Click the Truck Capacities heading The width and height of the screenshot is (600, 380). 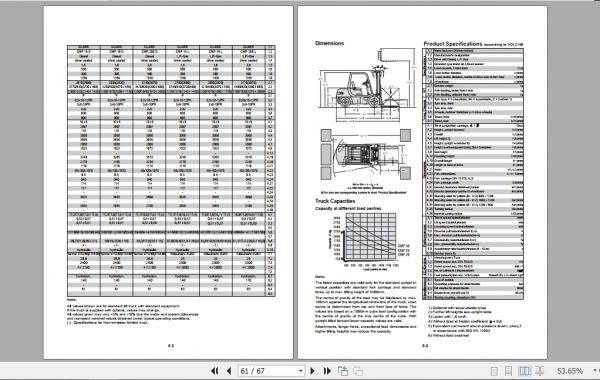point(335,201)
